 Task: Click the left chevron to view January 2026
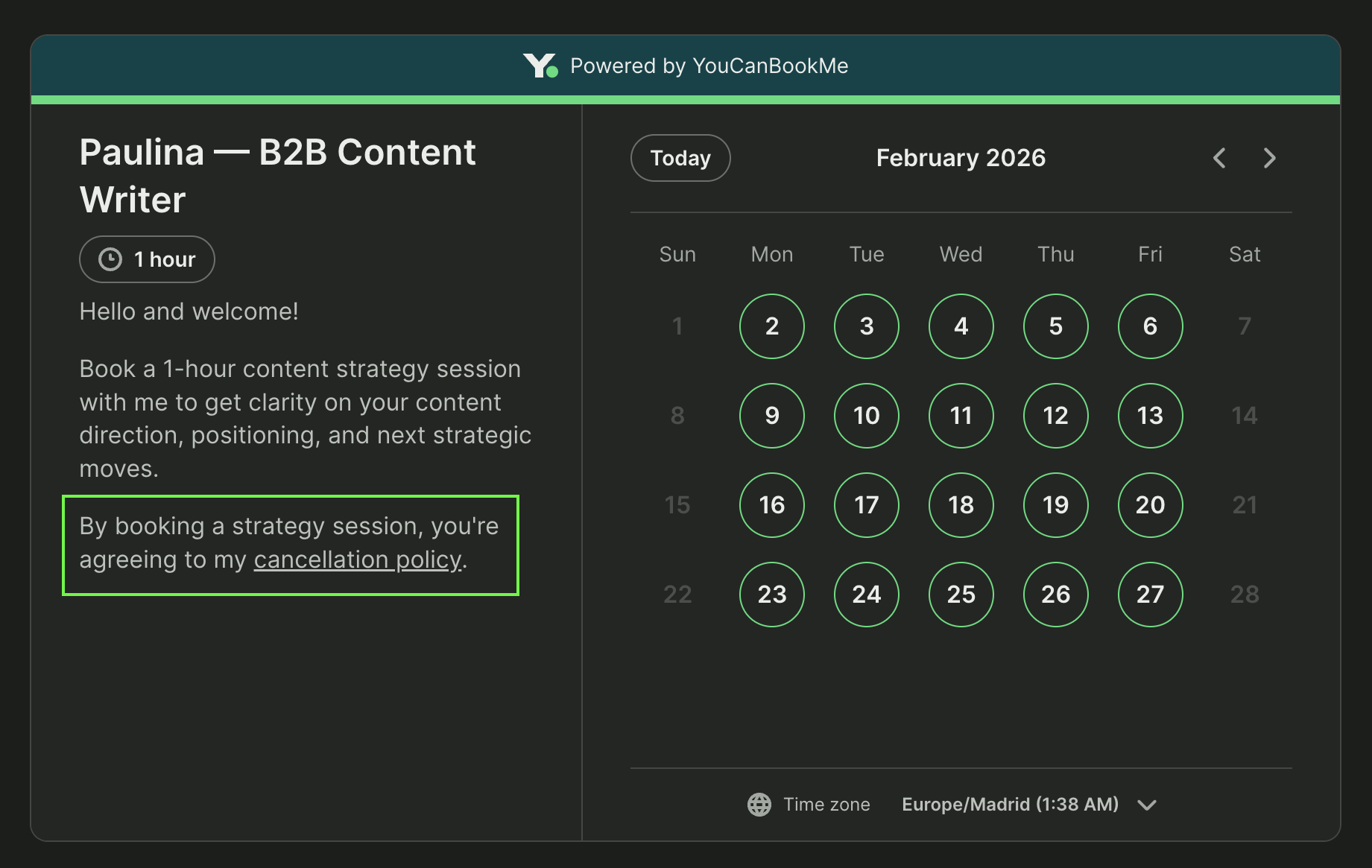1219,158
